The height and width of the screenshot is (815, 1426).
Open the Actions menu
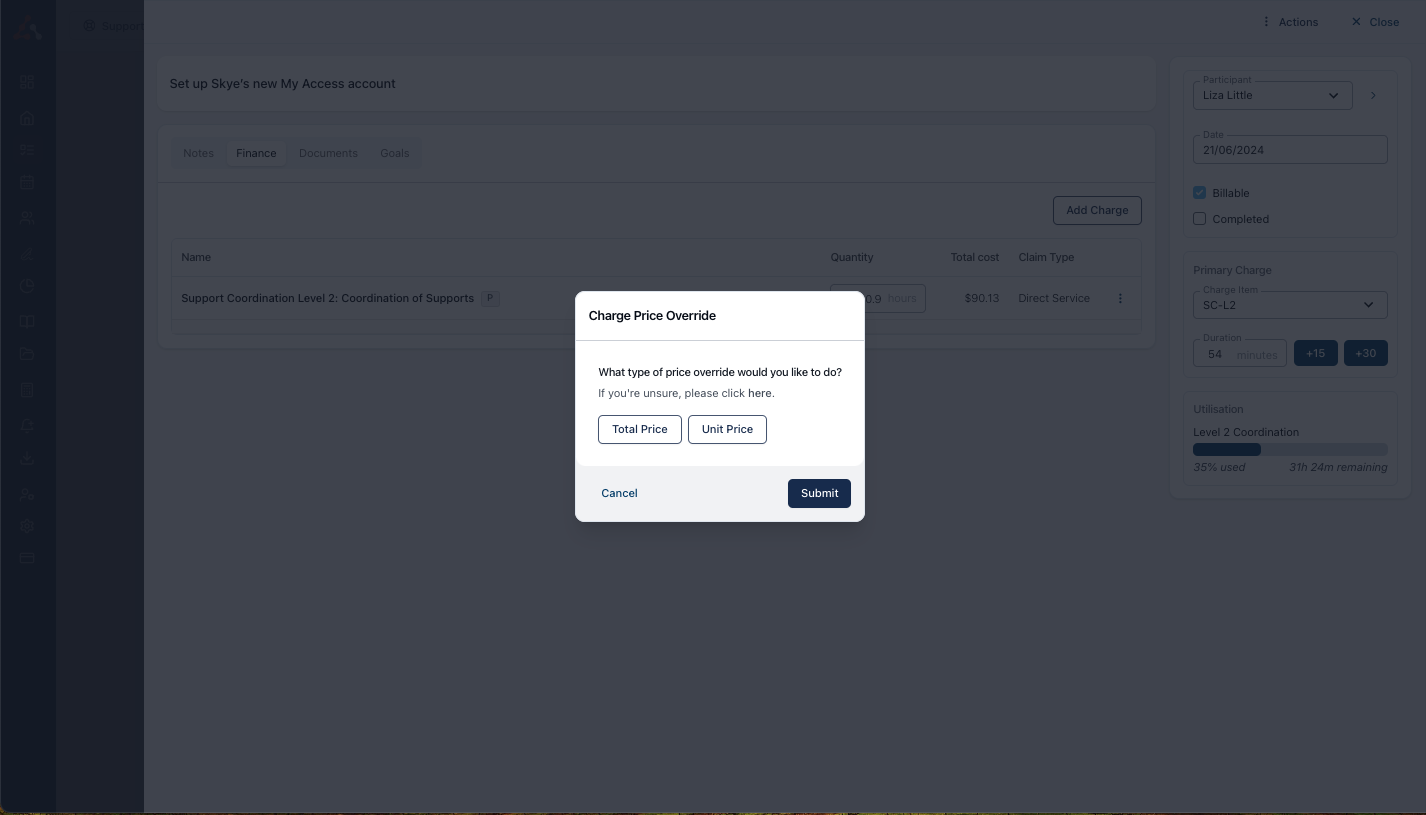tap(1290, 22)
